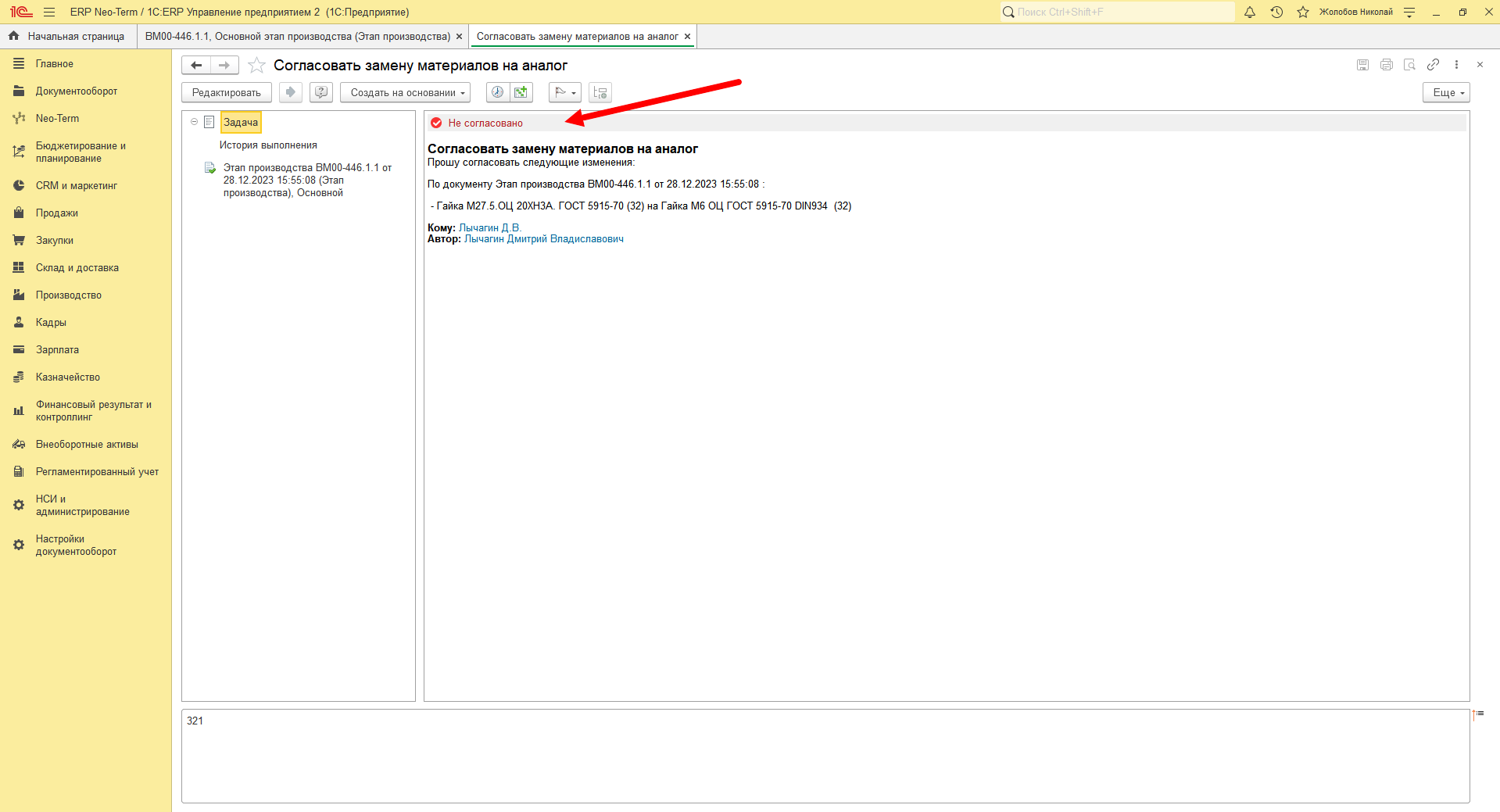1500x812 pixels.
Task: Open the Еще dropdown menu
Action: click(x=1446, y=92)
